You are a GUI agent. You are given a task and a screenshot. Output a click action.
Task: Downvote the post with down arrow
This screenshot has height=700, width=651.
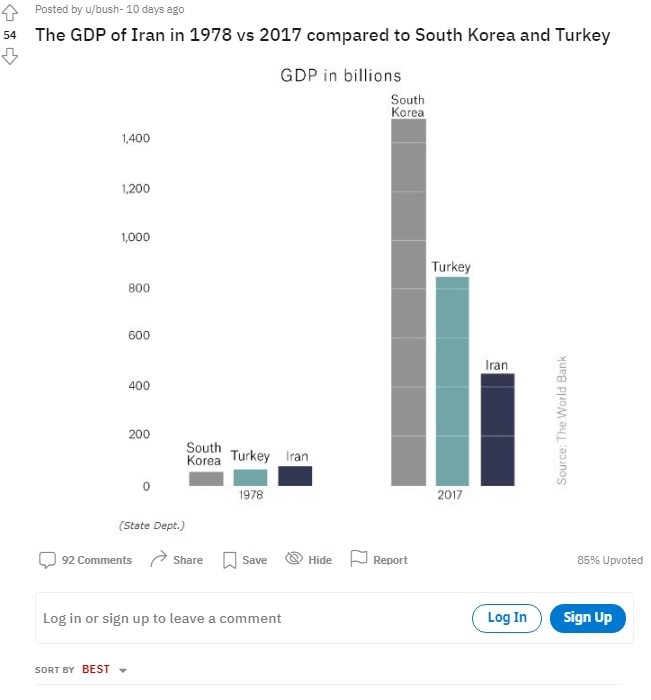(10, 56)
